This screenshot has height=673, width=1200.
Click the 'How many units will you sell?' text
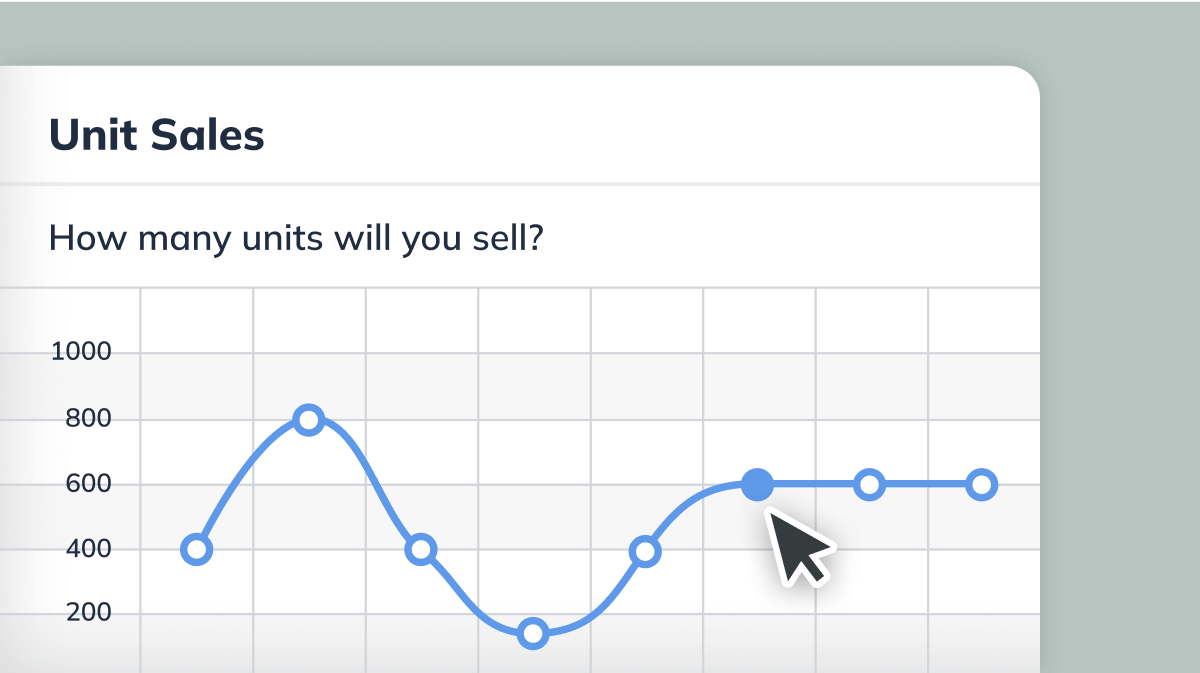tap(295, 238)
